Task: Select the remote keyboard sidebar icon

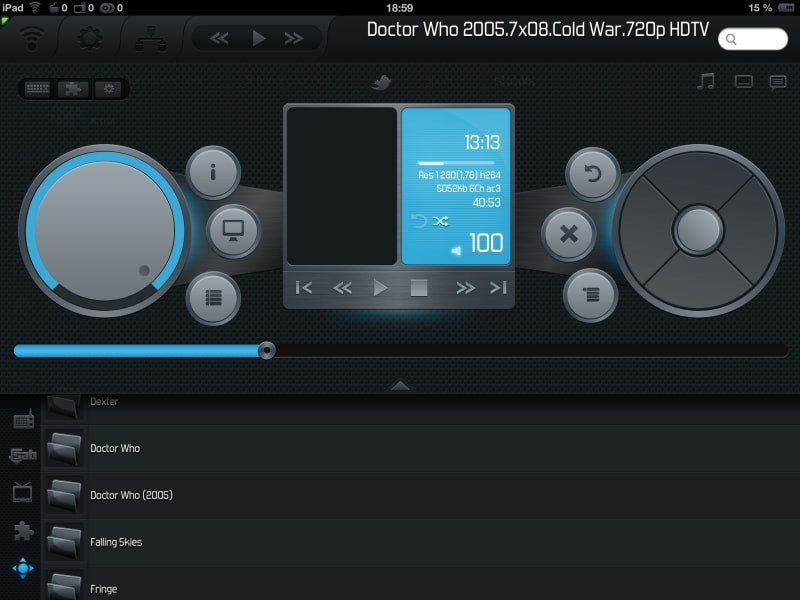Action: click(23, 419)
